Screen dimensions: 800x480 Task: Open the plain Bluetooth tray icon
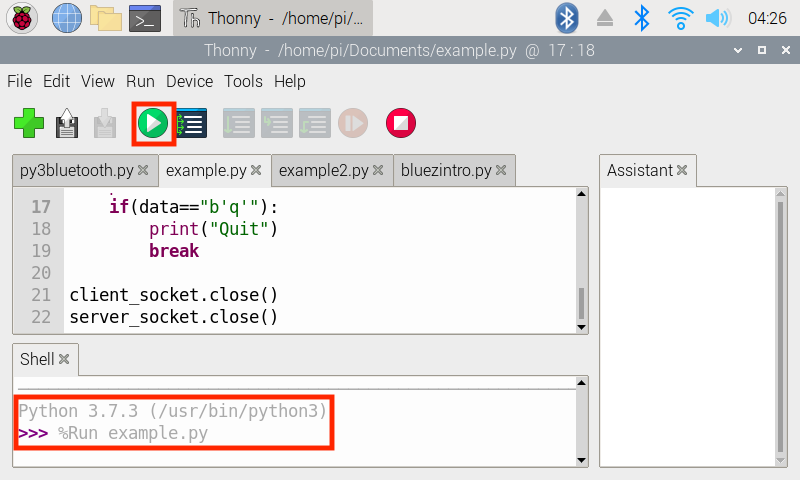point(641,18)
